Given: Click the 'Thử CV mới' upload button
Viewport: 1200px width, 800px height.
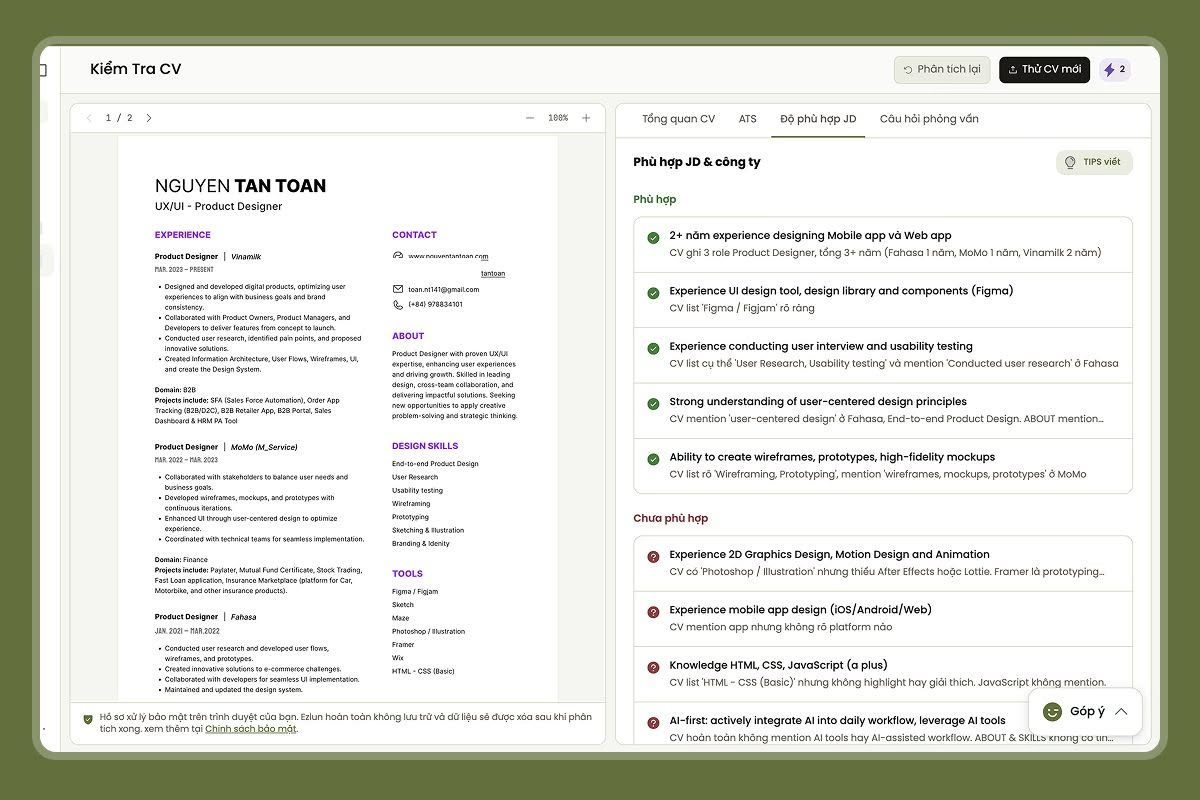Looking at the screenshot, I should 1044,70.
